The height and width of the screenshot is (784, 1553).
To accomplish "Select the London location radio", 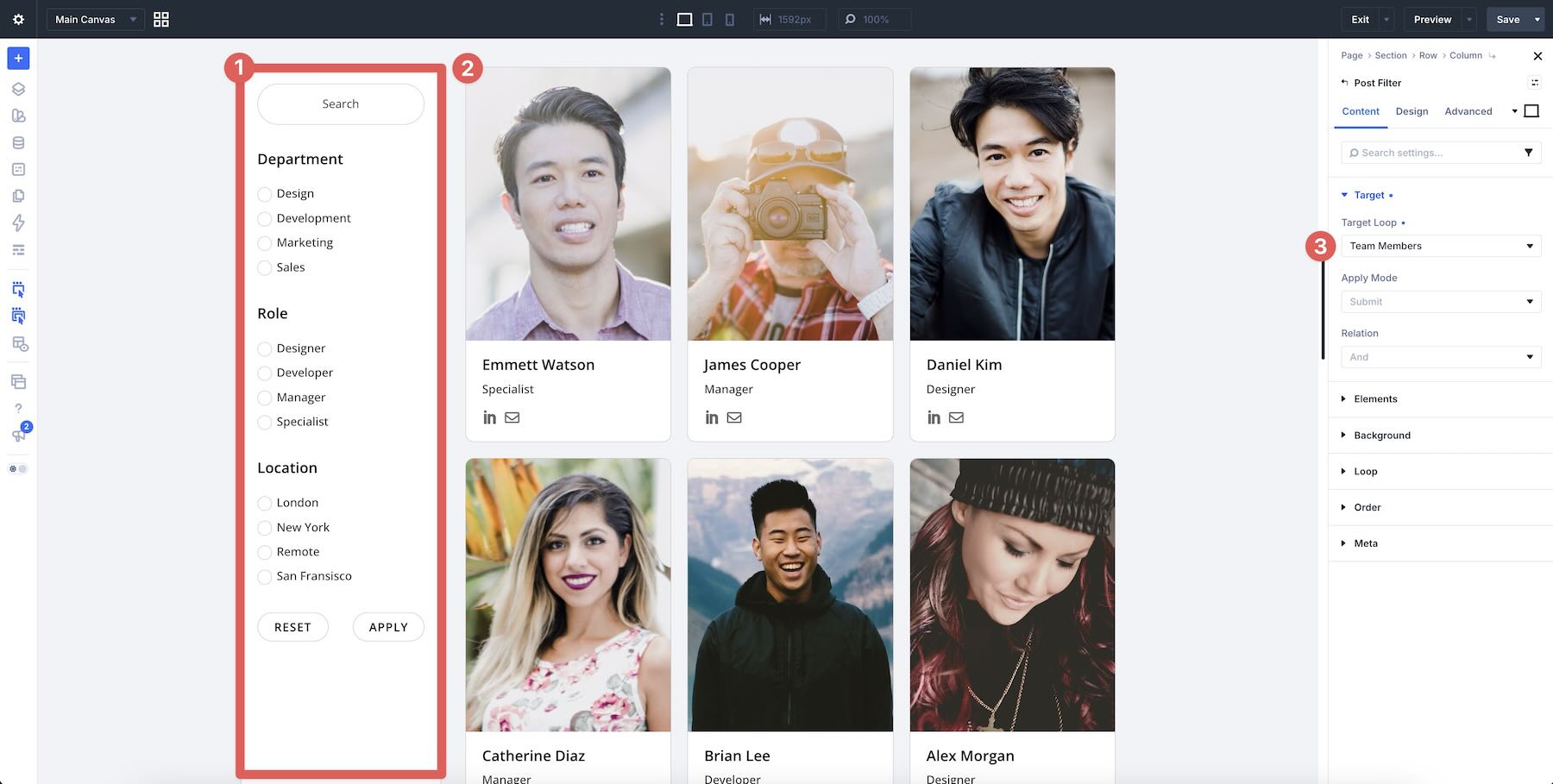I will [x=264, y=503].
